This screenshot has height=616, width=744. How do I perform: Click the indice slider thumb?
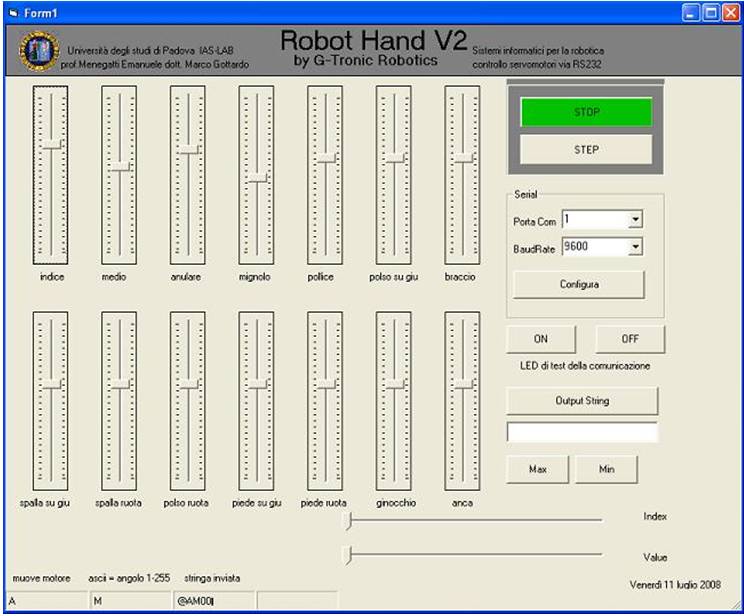51,145
